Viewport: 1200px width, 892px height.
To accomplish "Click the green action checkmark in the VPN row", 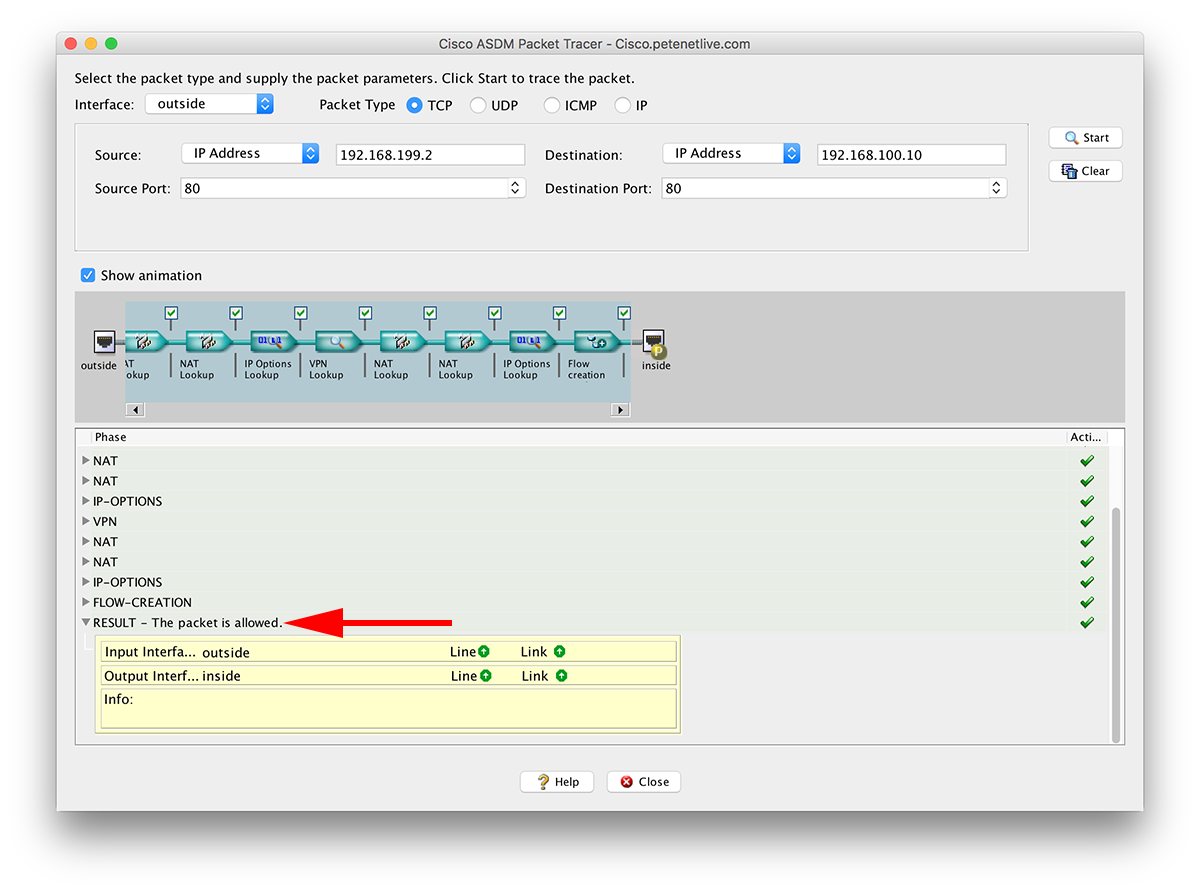I will [1087, 522].
